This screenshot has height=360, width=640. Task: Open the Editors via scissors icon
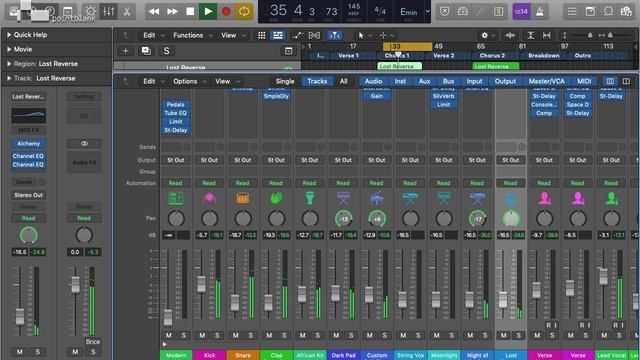[x=127, y=11]
